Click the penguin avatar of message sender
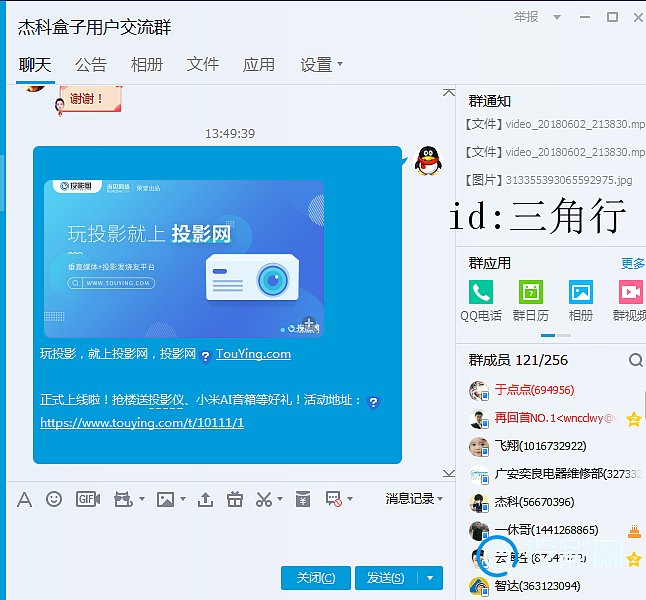 (428, 161)
